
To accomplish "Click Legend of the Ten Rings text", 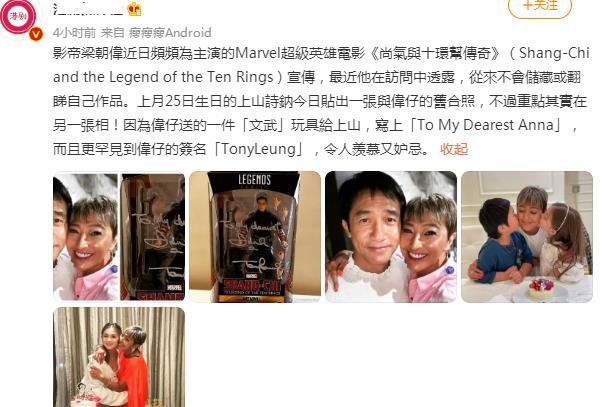I will 191,77.
